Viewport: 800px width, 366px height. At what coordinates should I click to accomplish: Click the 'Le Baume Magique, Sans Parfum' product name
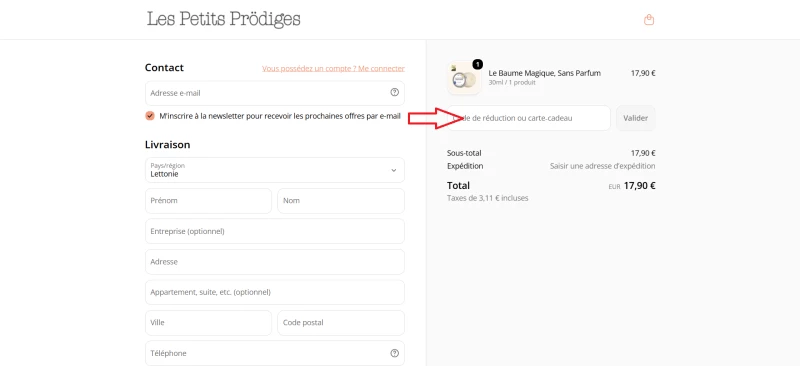[544, 73]
